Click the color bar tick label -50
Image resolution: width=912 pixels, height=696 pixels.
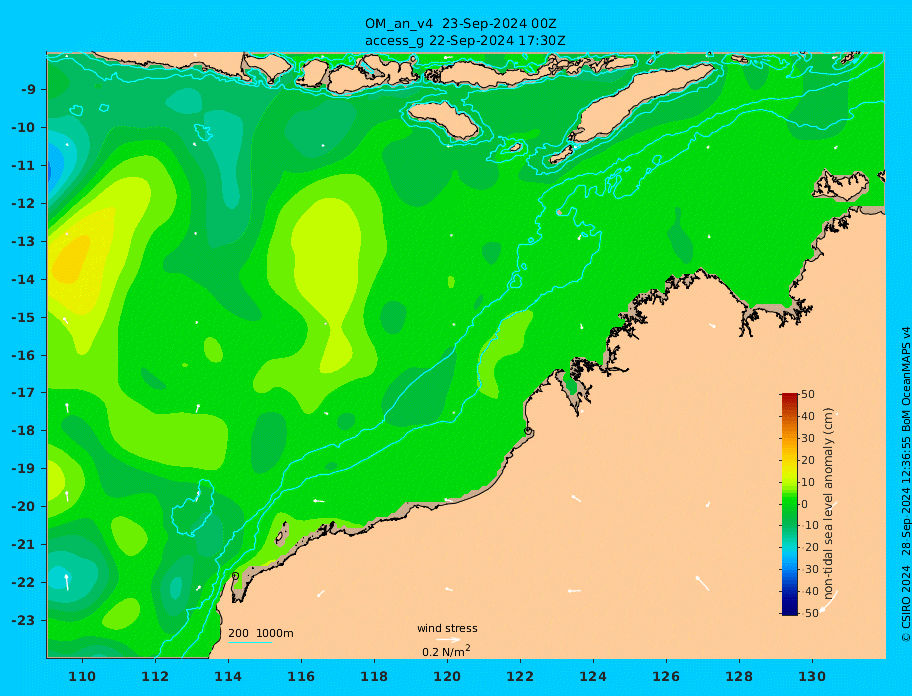point(809,613)
